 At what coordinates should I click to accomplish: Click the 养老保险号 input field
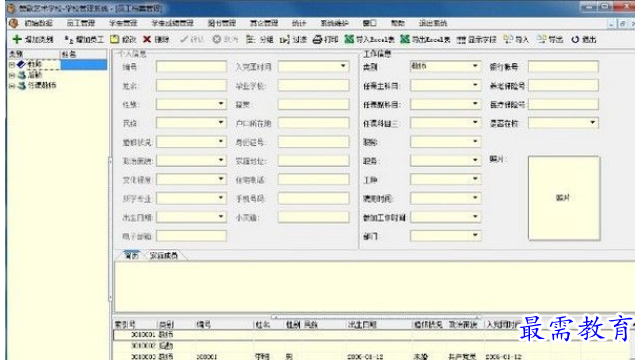563,85
